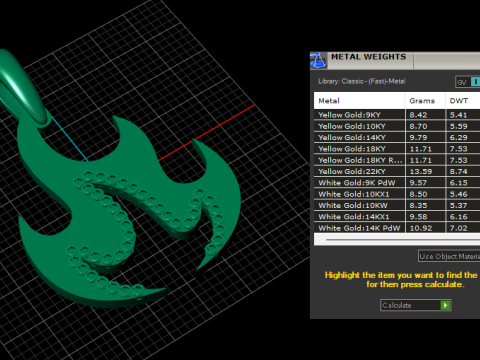Viewport: 480px width, 360px height.
Task: Click the 5.37 DWT value
Action: click(x=459, y=206)
